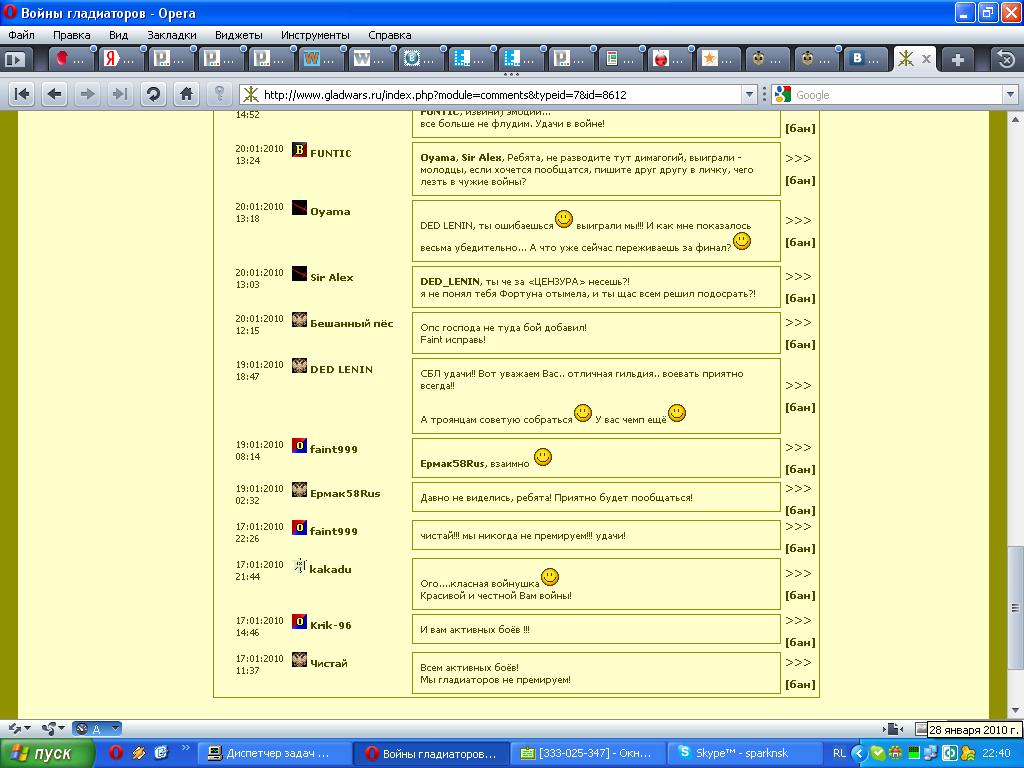Open the Инструменты menu

315,35
